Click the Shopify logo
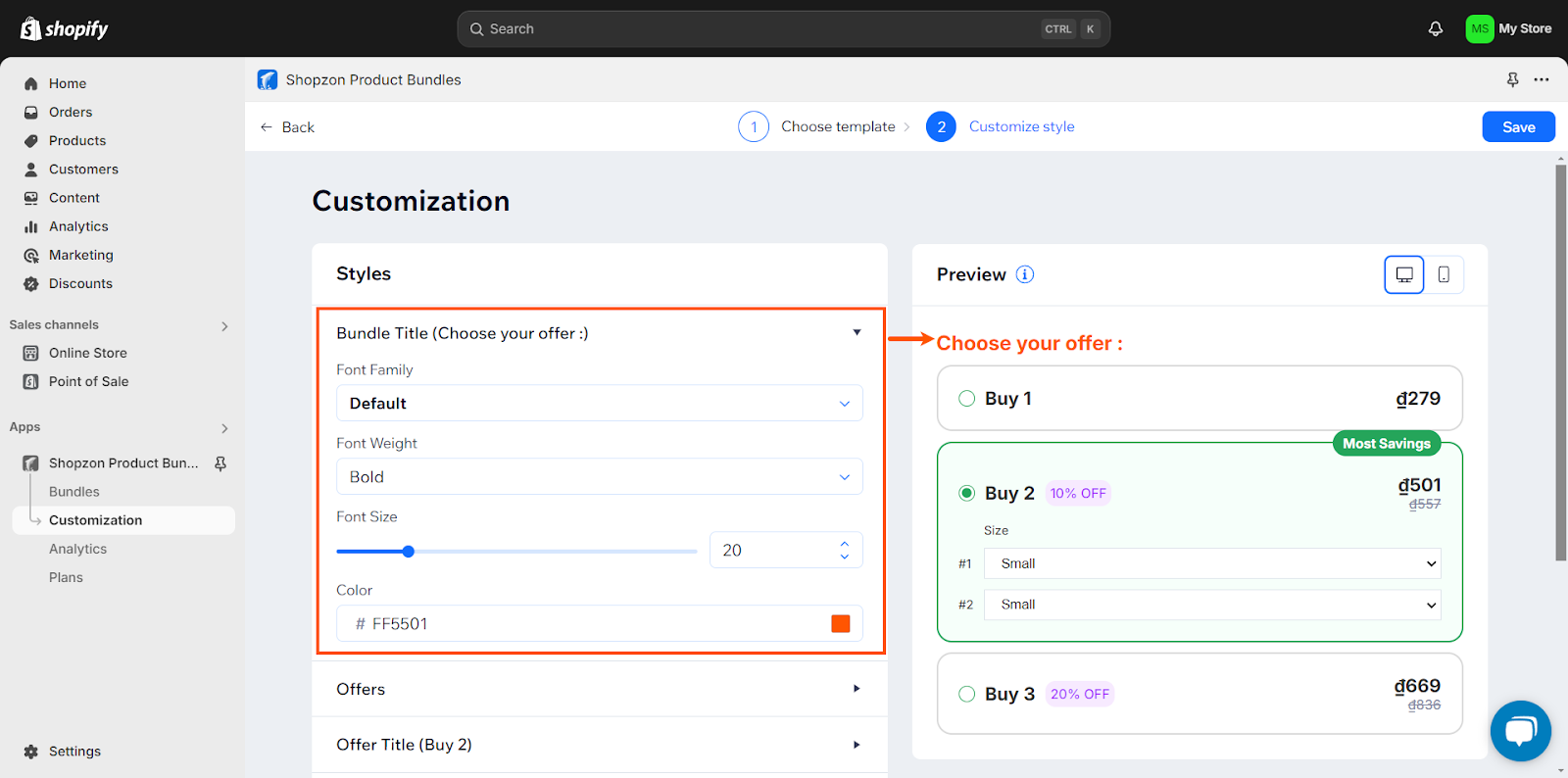This screenshot has height=778, width=1568. 65,28
